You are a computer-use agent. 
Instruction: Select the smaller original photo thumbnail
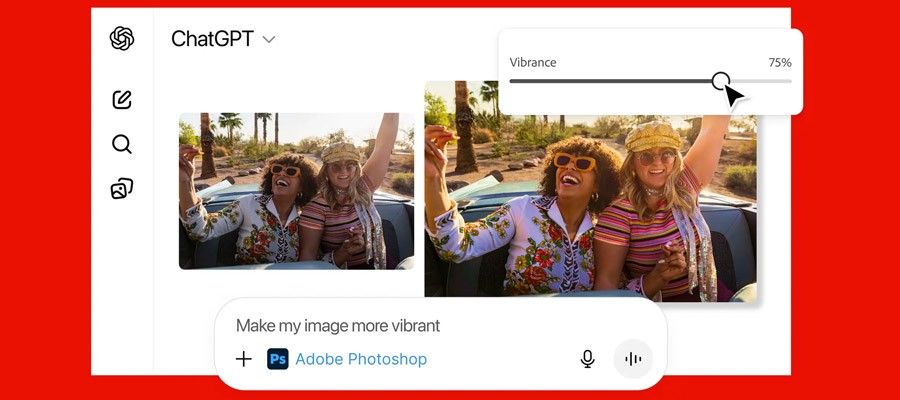(296, 191)
